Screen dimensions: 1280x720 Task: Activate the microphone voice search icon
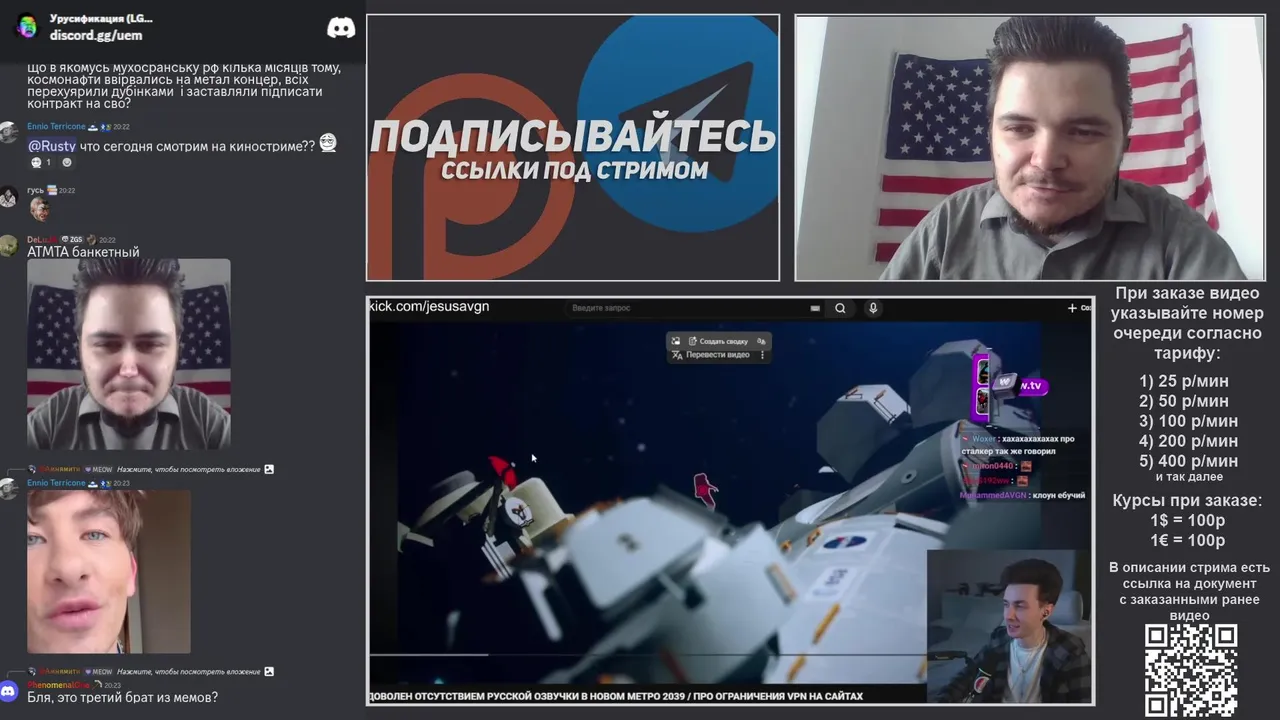[873, 308]
